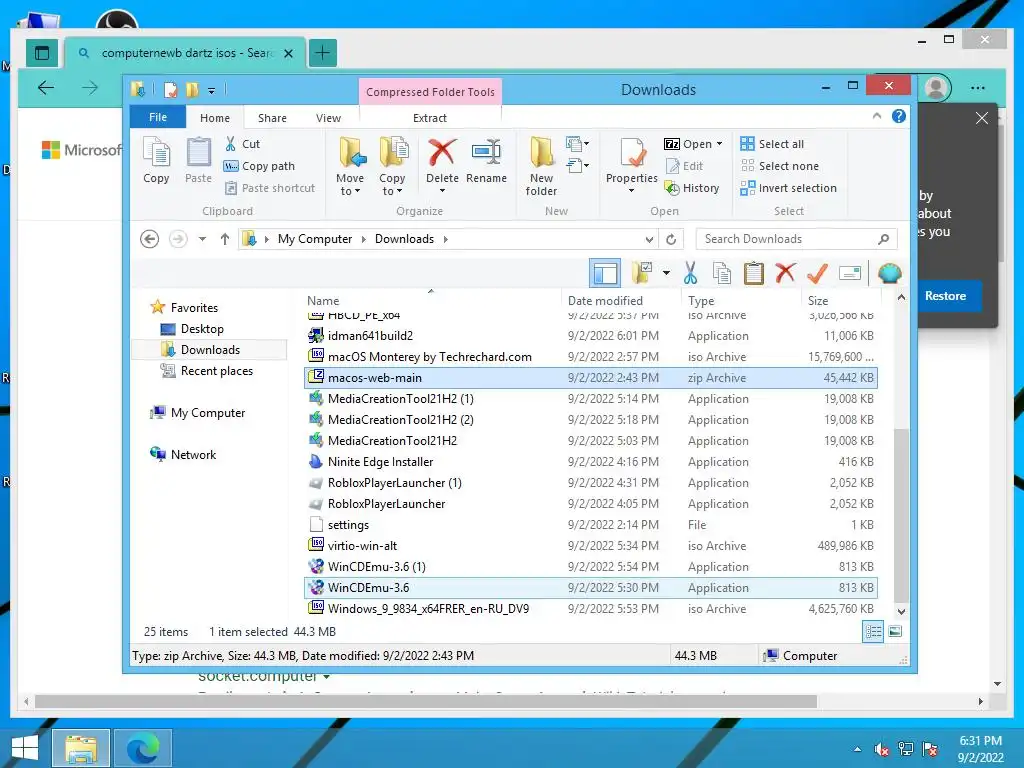Open the File menu tab
This screenshot has height=768, width=1024.
[158, 117]
